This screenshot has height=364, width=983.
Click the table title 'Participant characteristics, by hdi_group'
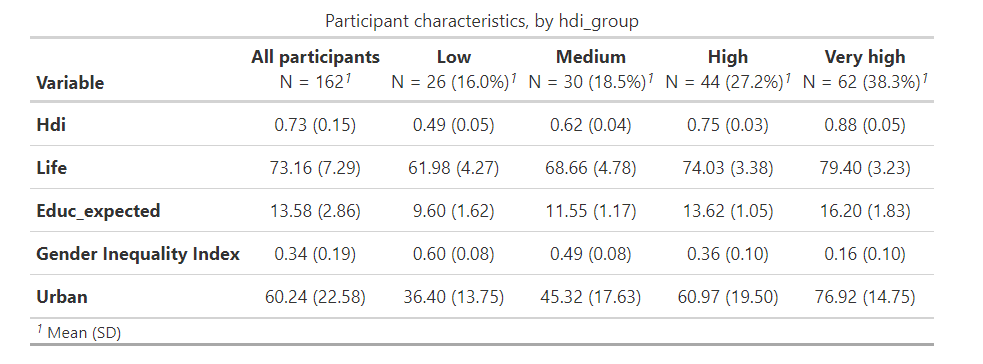pos(481,21)
